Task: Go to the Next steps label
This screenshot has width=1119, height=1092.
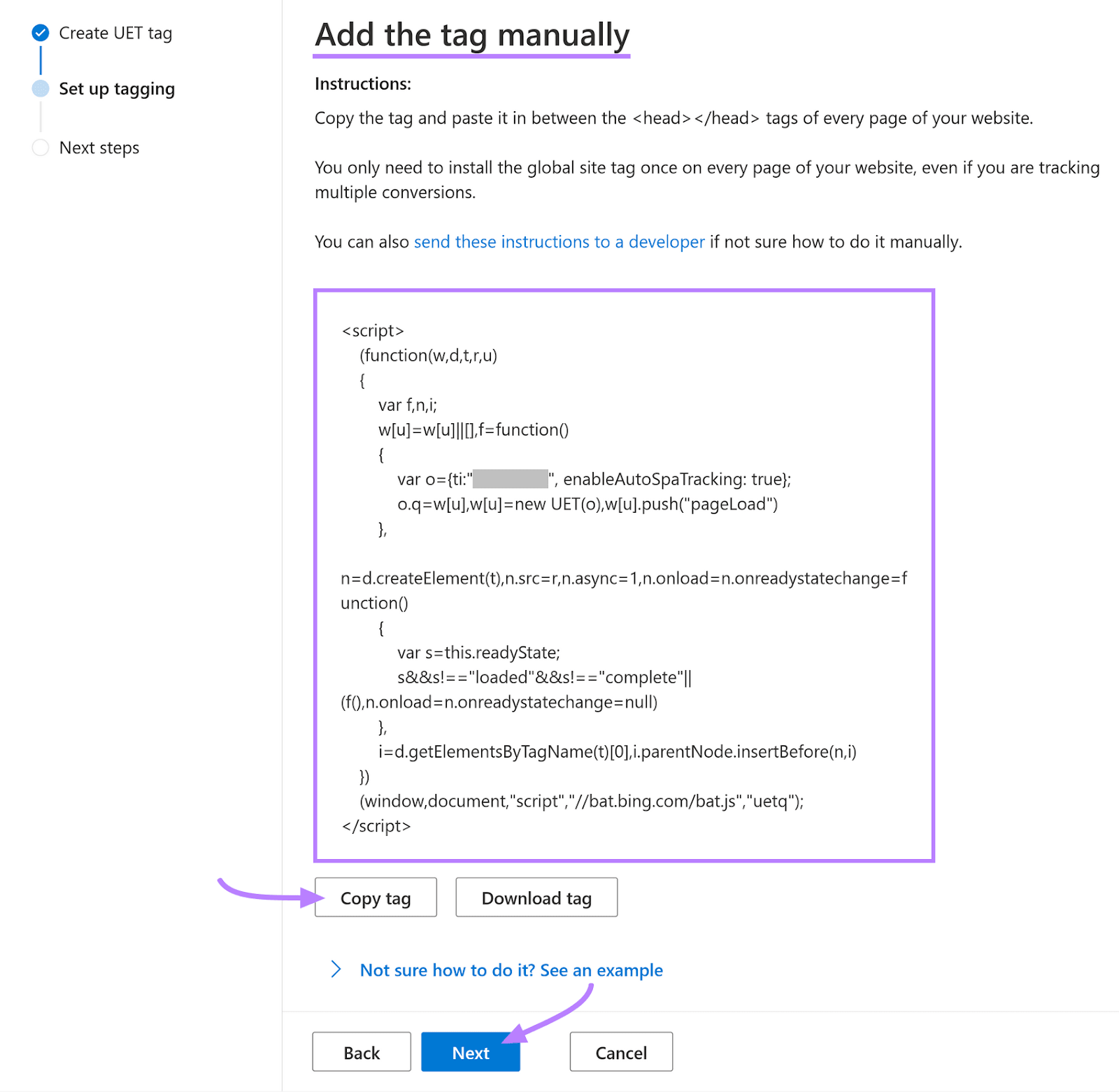Action: 99,148
